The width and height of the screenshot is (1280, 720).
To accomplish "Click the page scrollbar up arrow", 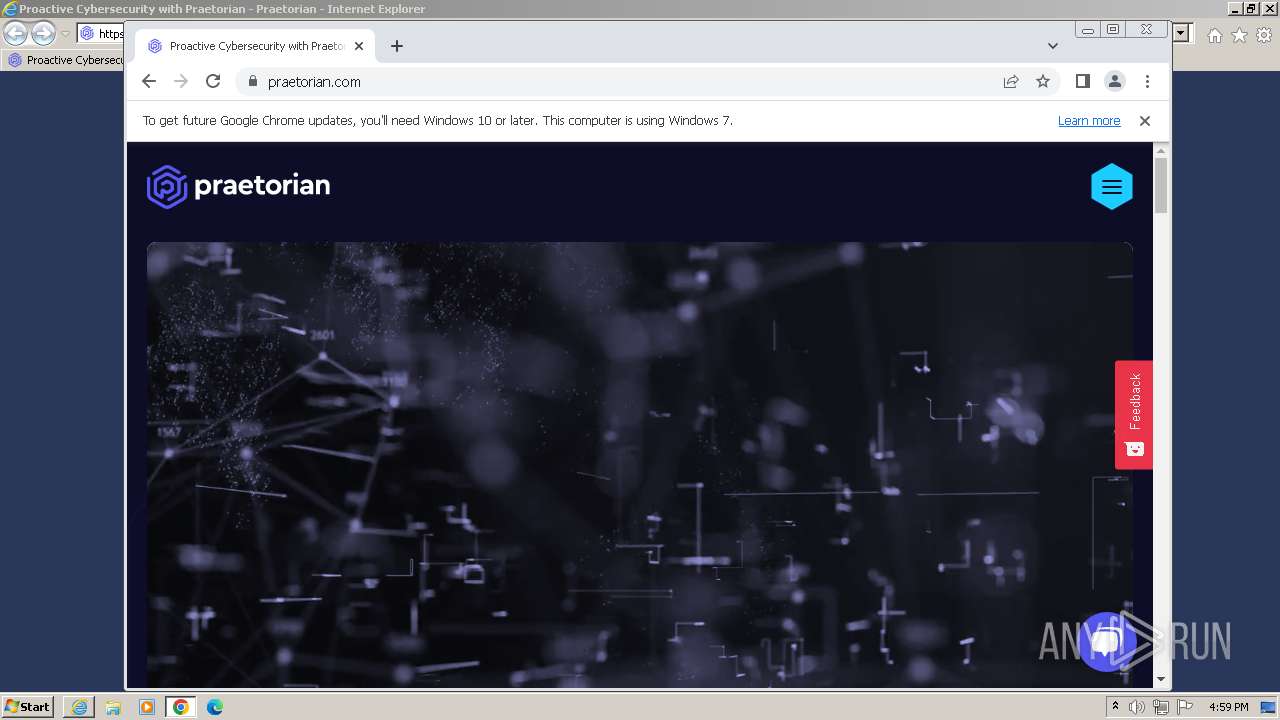I will (x=1161, y=151).
